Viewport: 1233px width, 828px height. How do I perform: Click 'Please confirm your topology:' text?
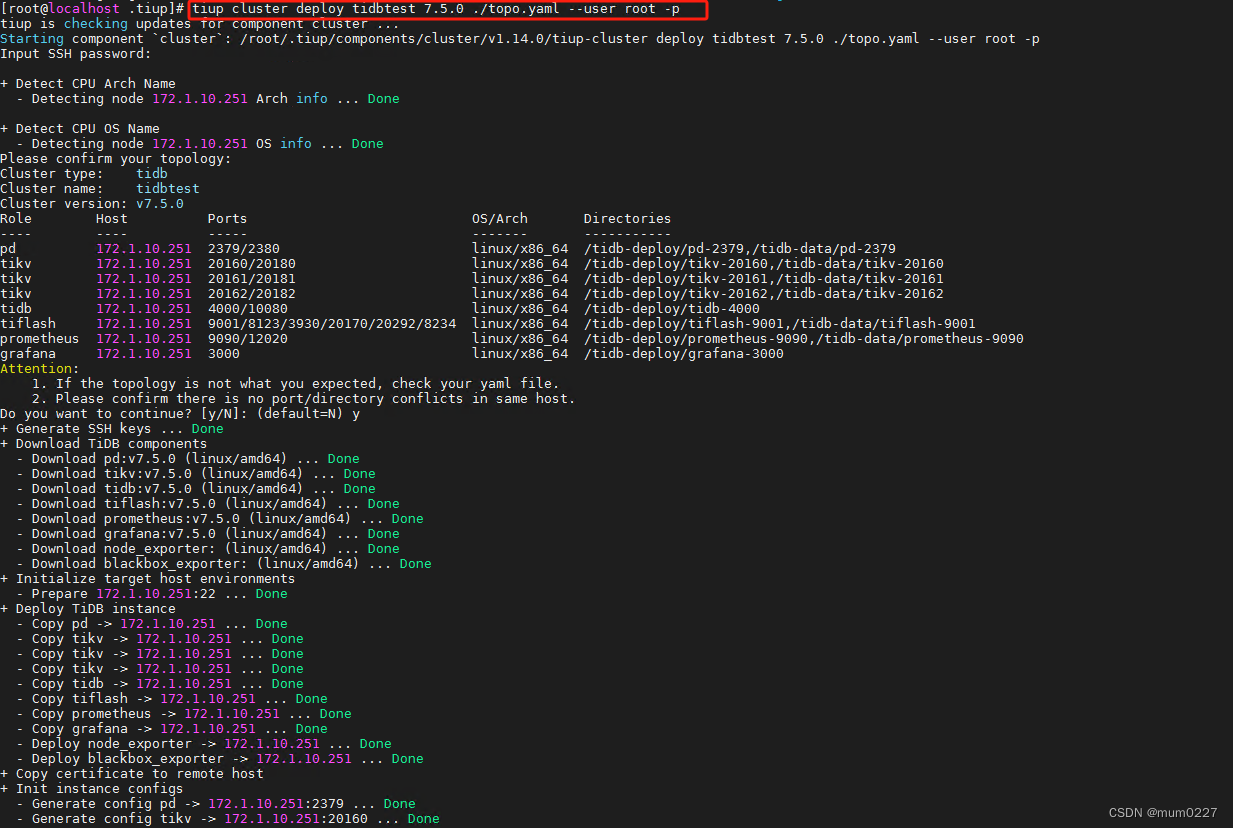pos(116,159)
